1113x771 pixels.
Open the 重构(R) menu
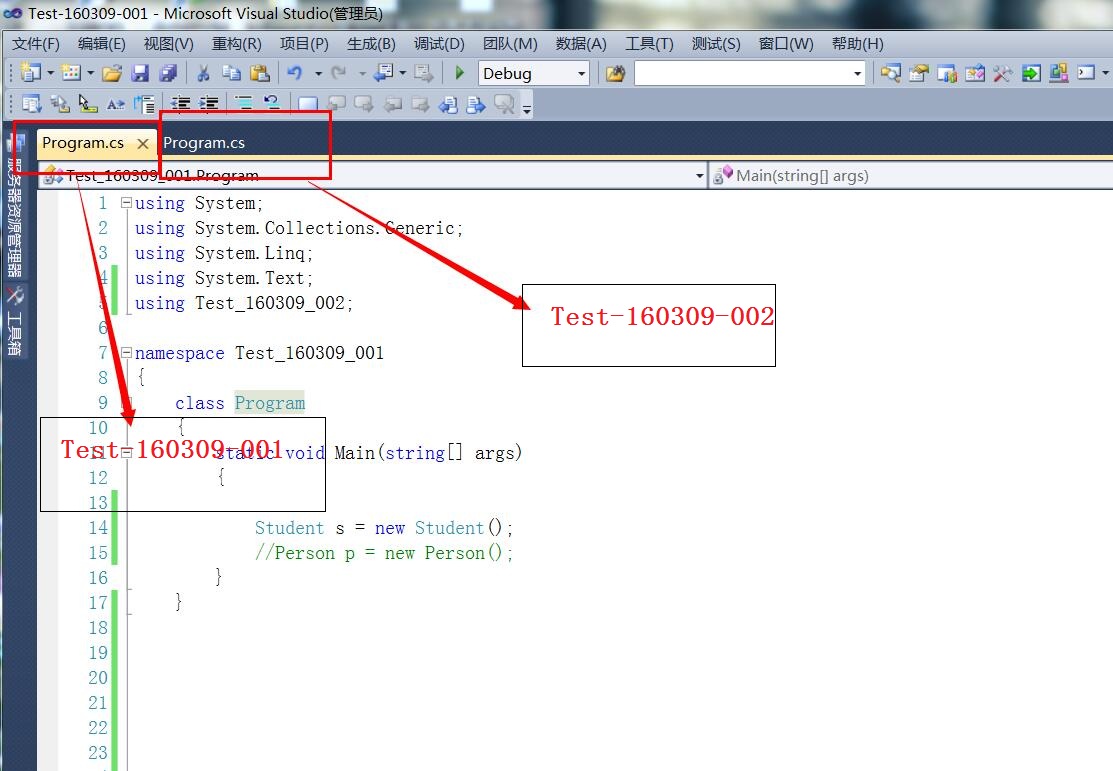(x=236, y=44)
